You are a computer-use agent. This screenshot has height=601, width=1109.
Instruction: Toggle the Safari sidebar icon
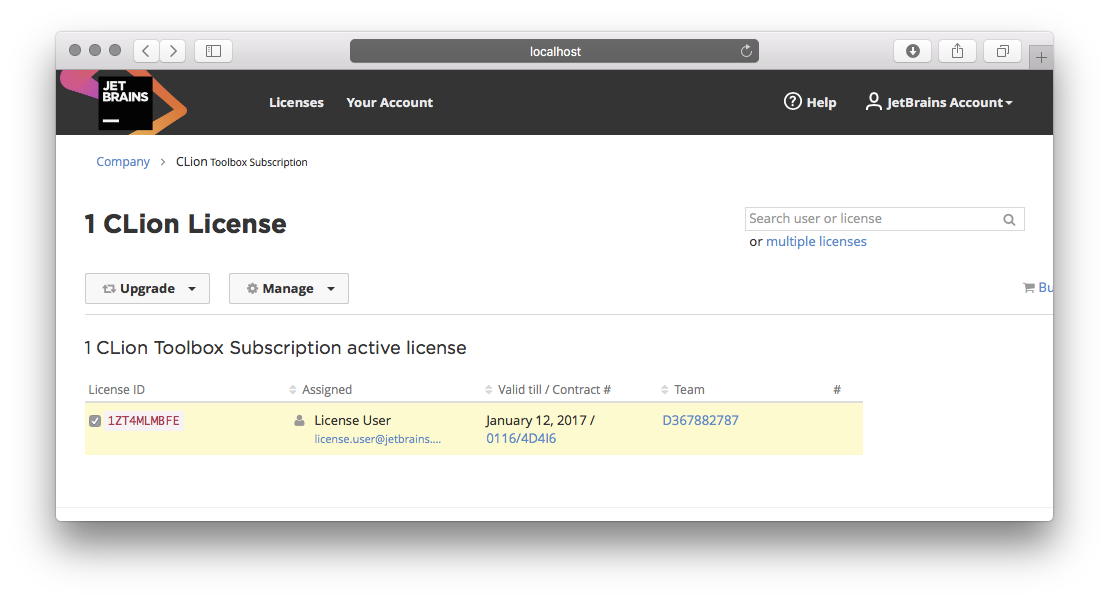pos(213,51)
